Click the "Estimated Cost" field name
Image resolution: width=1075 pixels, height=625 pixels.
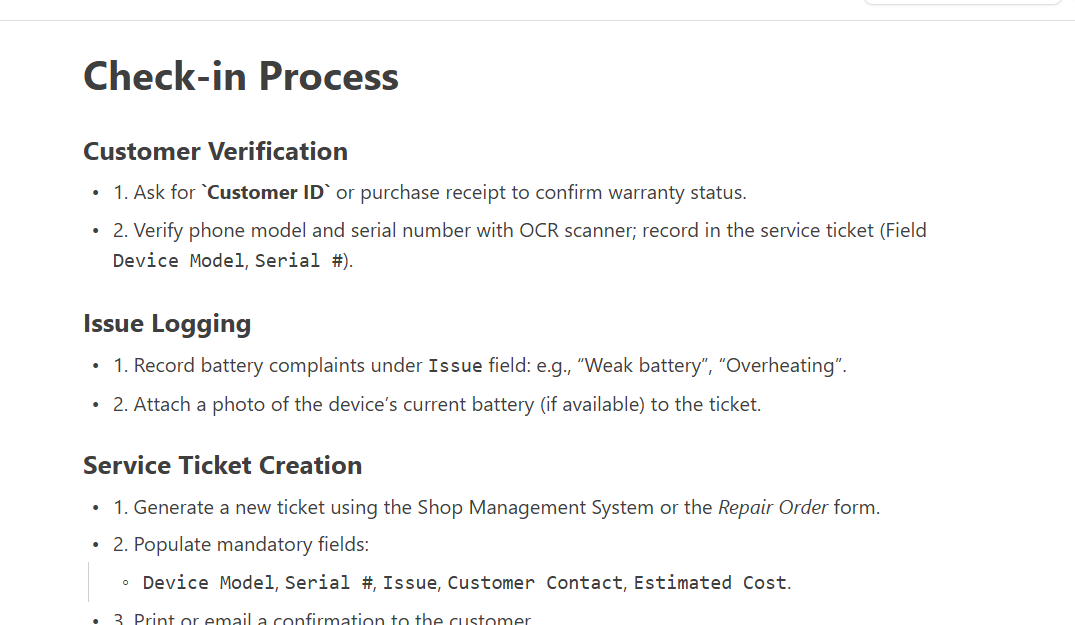[x=710, y=583]
